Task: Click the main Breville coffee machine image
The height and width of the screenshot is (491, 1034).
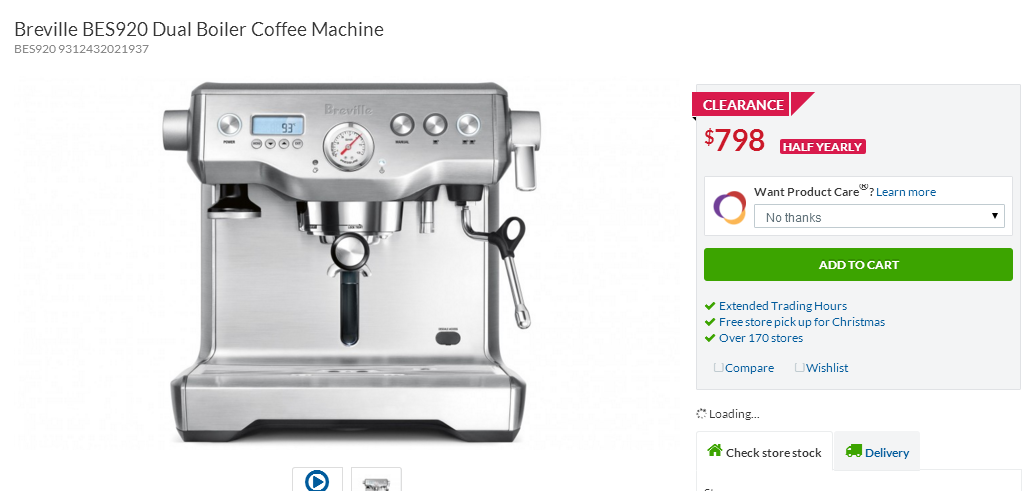Action: (352, 262)
